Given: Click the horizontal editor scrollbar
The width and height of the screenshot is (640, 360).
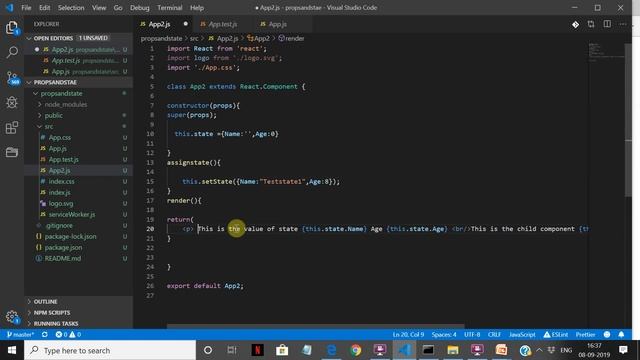Looking at the screenshot, I should (x=315, y=326).
